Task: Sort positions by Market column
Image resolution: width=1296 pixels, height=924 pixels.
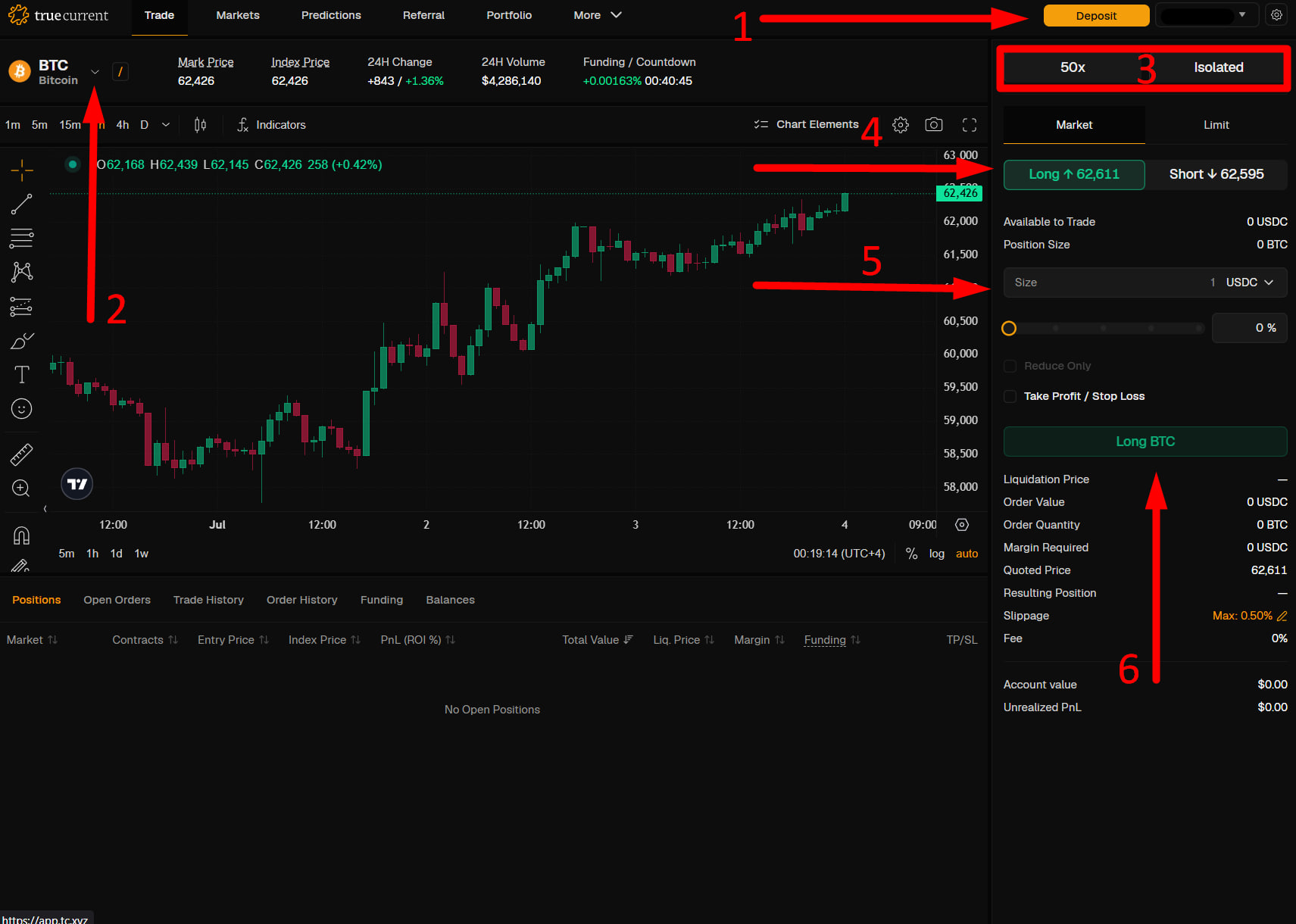Action: click(32, 640)
